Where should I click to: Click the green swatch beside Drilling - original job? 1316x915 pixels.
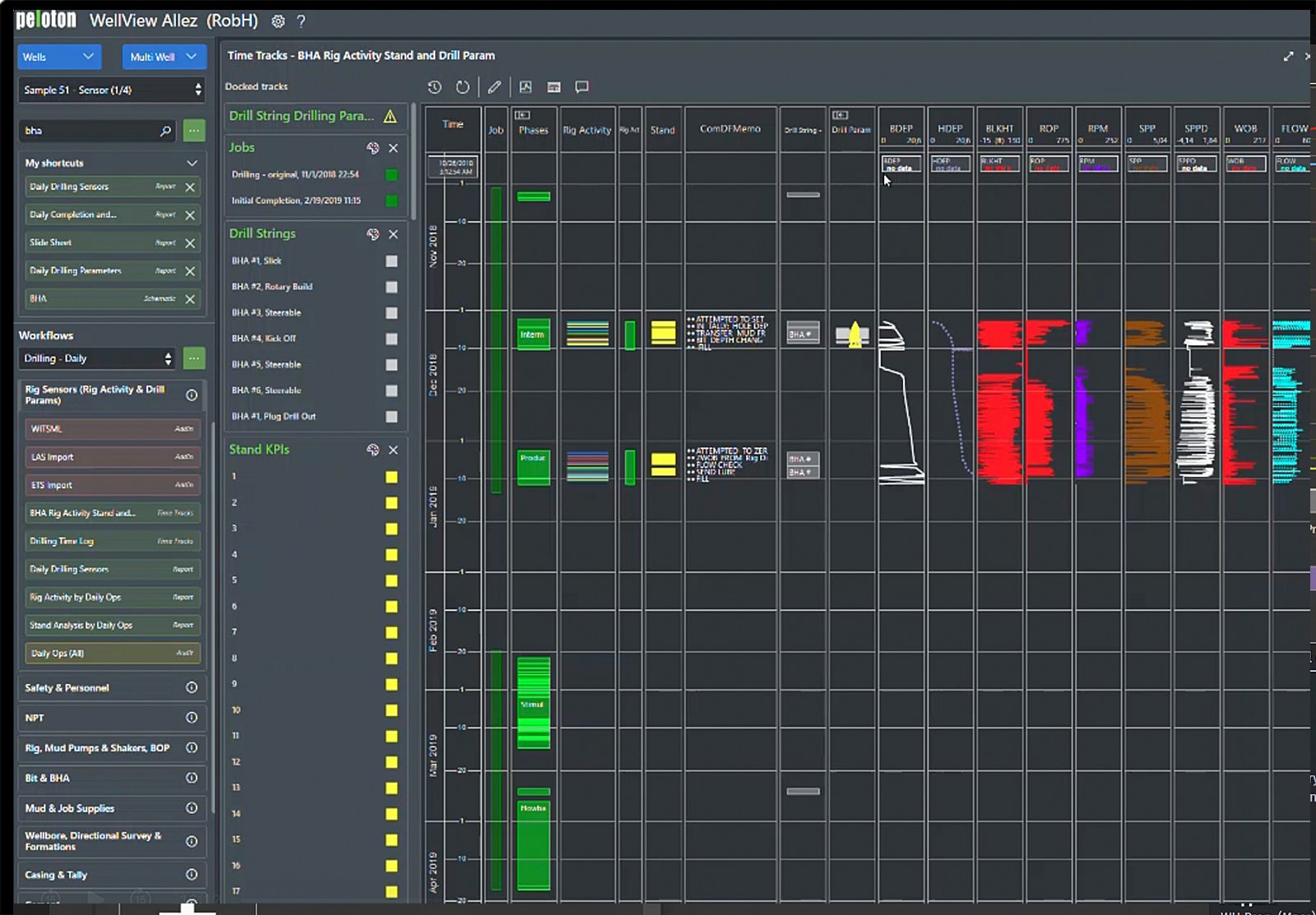[390, 175]
